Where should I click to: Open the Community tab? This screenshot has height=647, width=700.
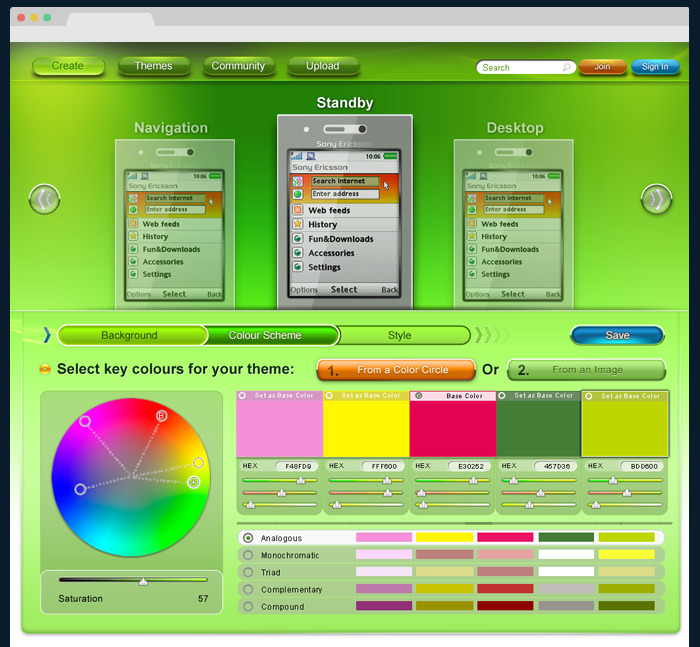coord(239,66)
